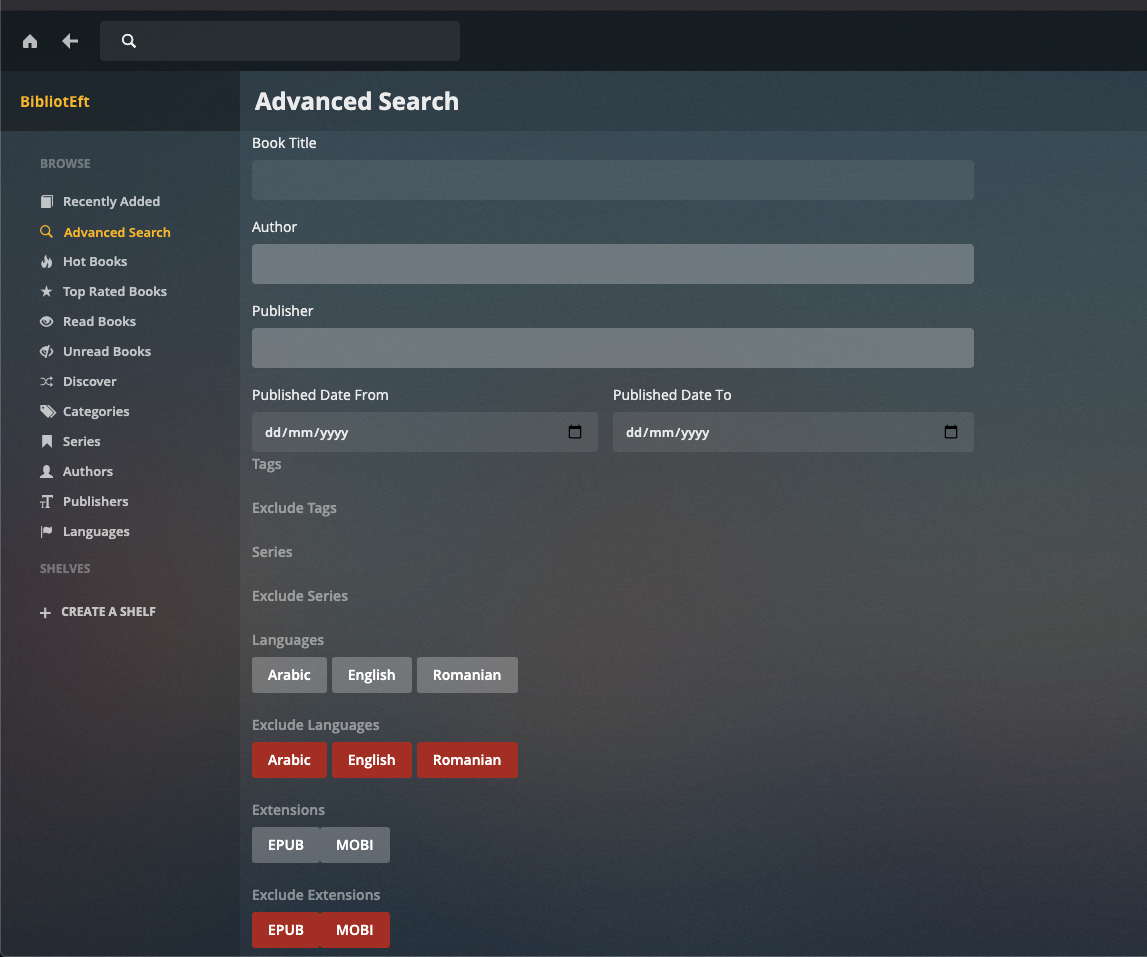Image resolution: width=1147 pixels, height=957 pixels.
Task: Click the Discover shuffle icon
Action: tap(47, 381)
